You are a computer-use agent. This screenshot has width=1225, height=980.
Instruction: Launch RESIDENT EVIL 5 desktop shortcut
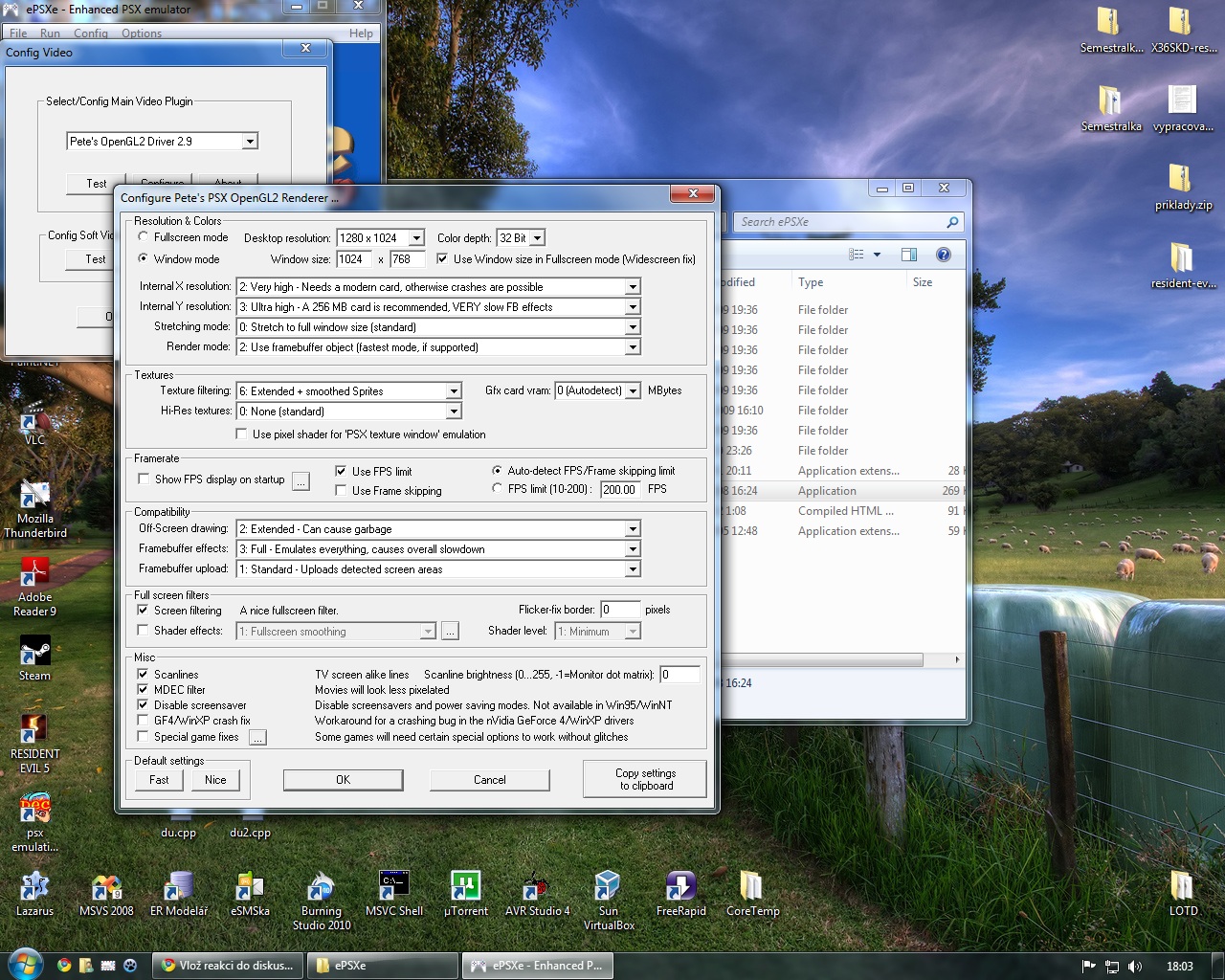34,745
